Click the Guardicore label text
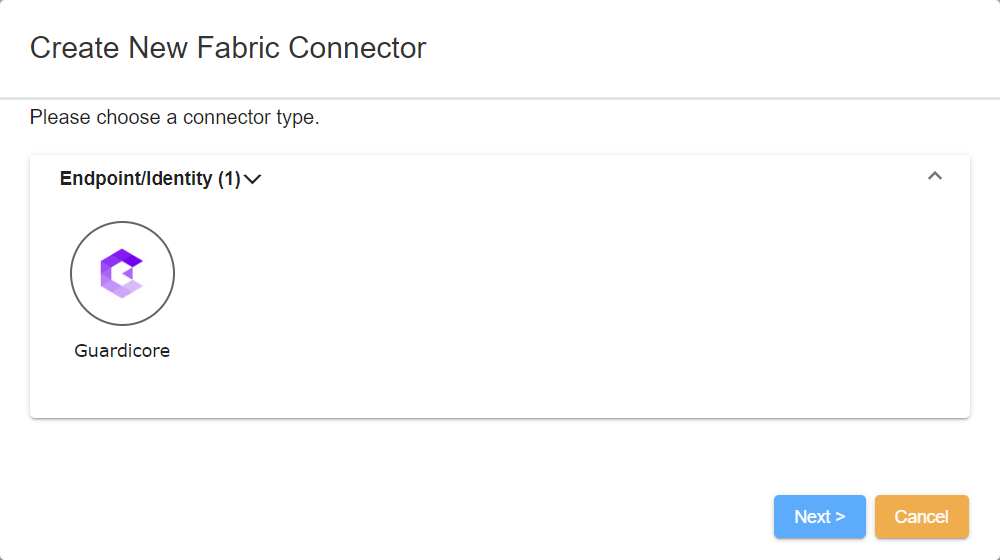 pyautogui.click(x=122, y=351)
